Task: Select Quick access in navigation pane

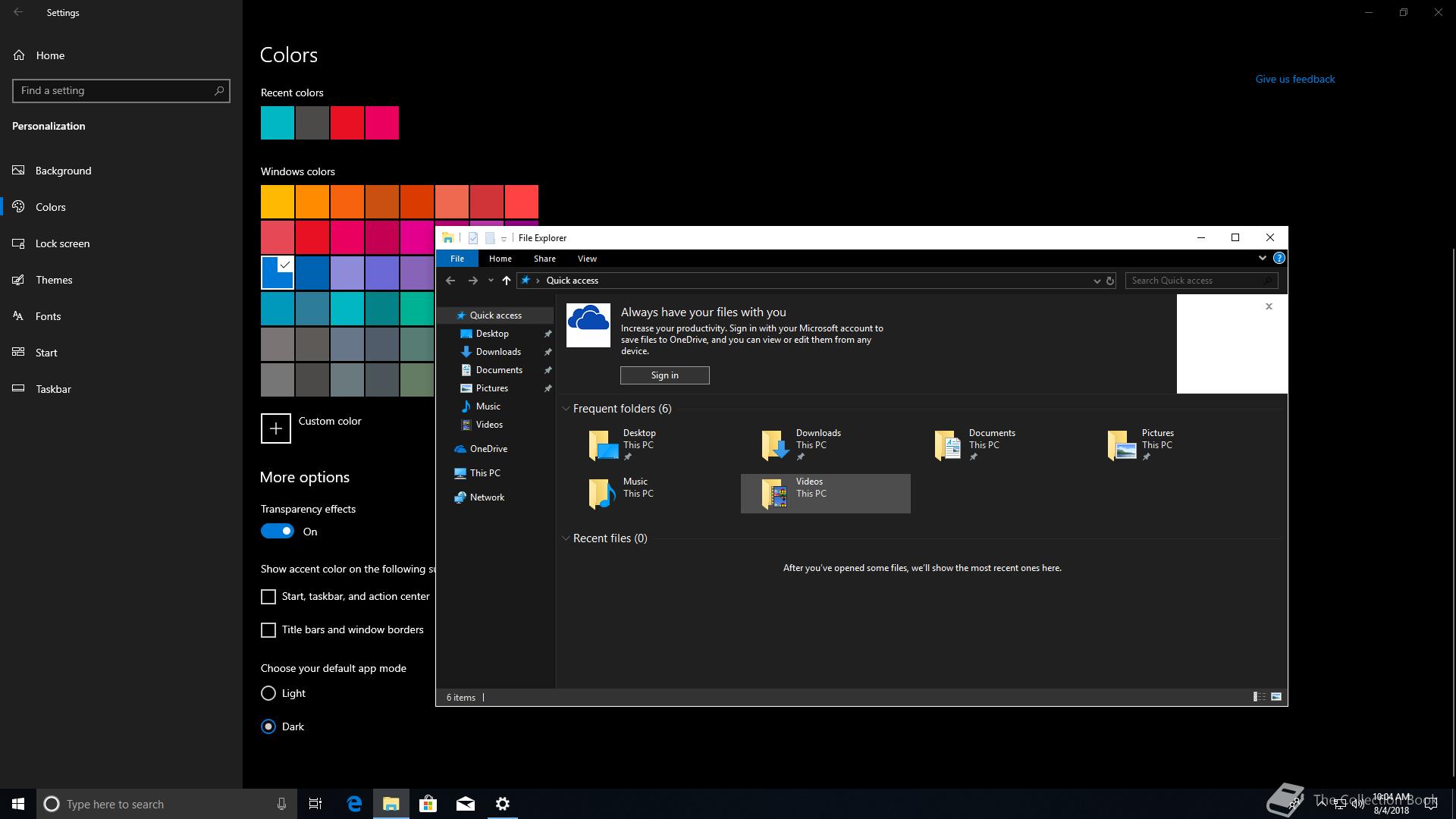Action: (495, 315)
